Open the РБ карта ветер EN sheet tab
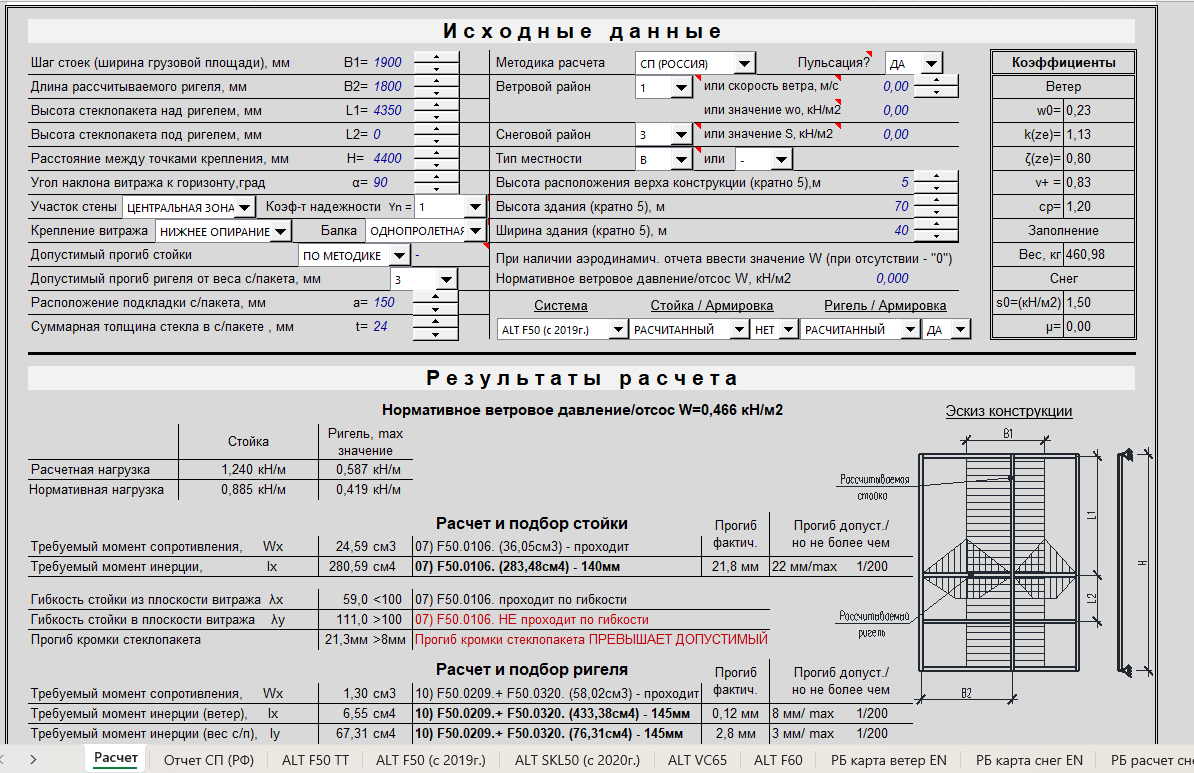 889,759
